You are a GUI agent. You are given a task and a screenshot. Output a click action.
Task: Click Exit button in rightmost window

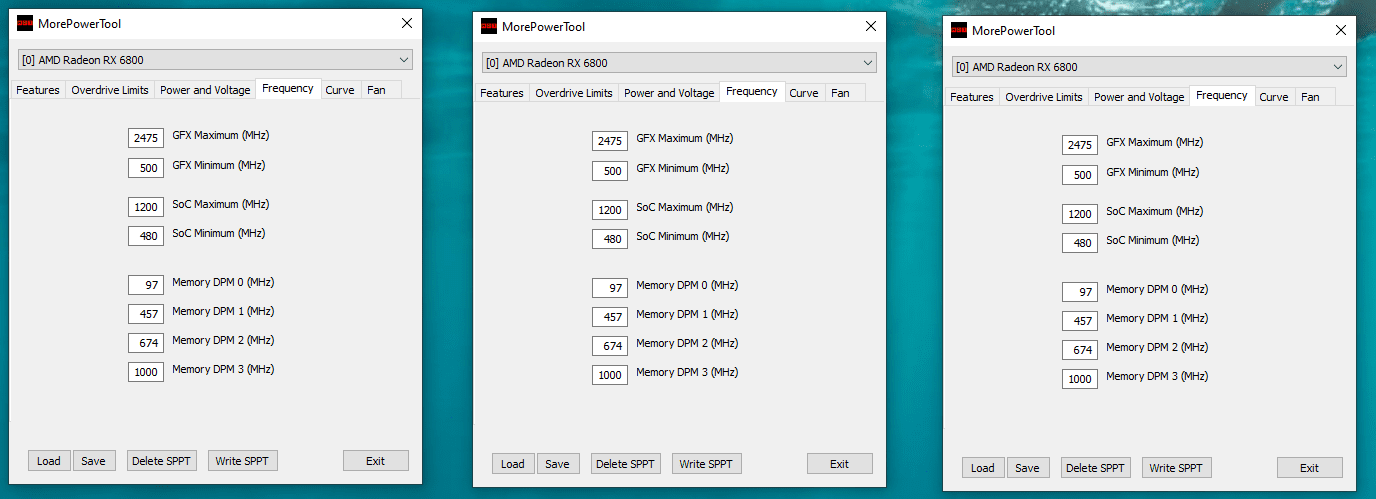1310,467
